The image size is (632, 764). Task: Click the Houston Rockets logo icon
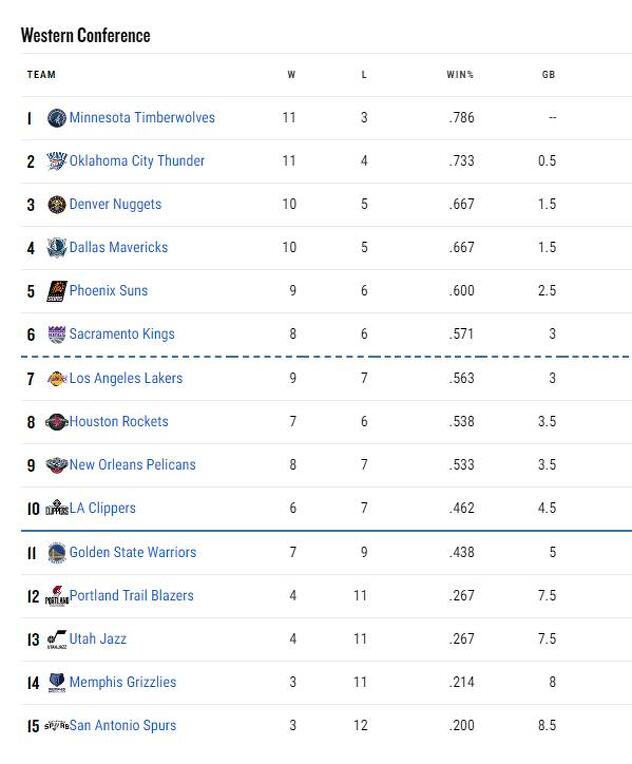click(x=57, y=422)
